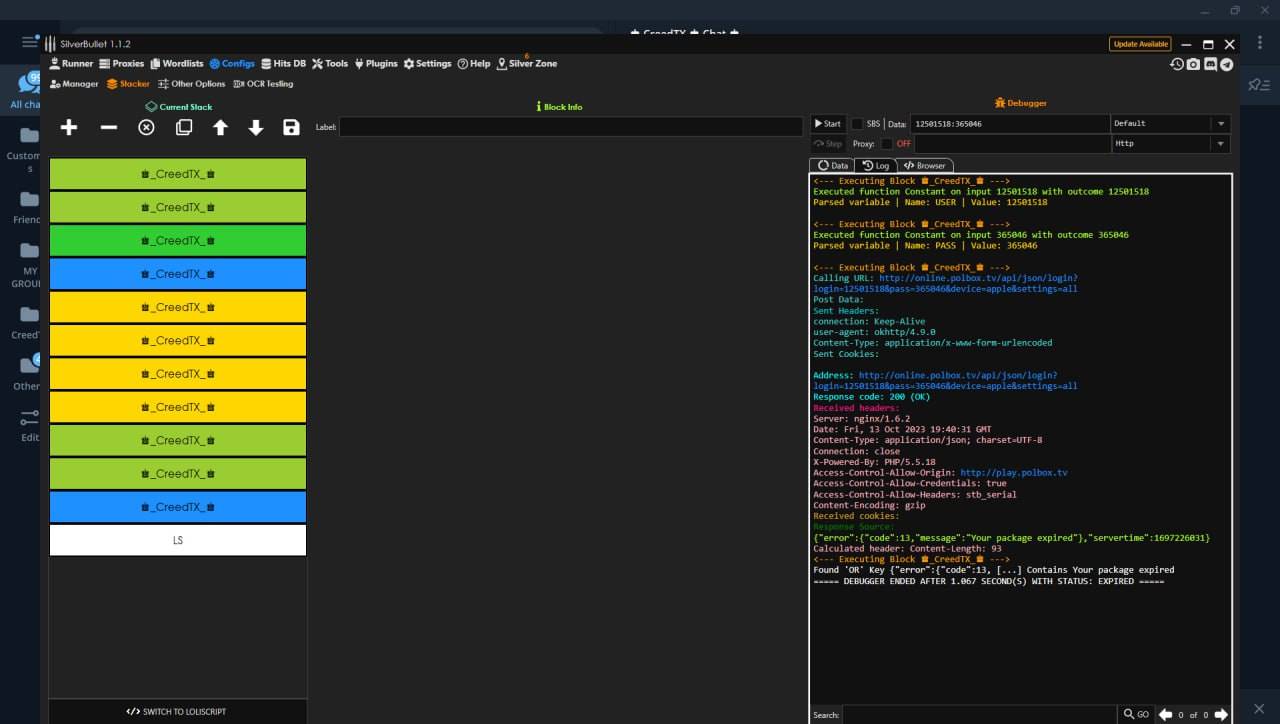Open the Discord icon in the top right

point(1210,64)
